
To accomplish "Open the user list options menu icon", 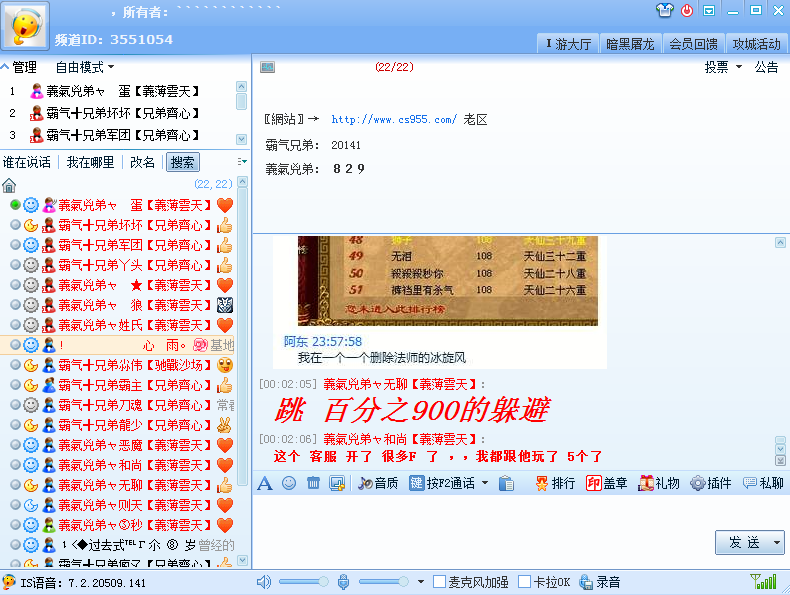I will (242, 162).
